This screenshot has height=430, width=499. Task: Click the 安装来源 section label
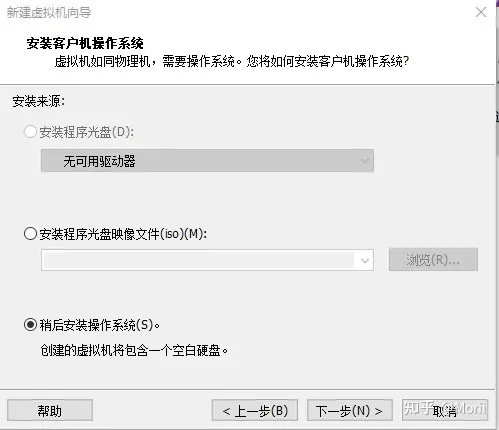coord(39,101)
